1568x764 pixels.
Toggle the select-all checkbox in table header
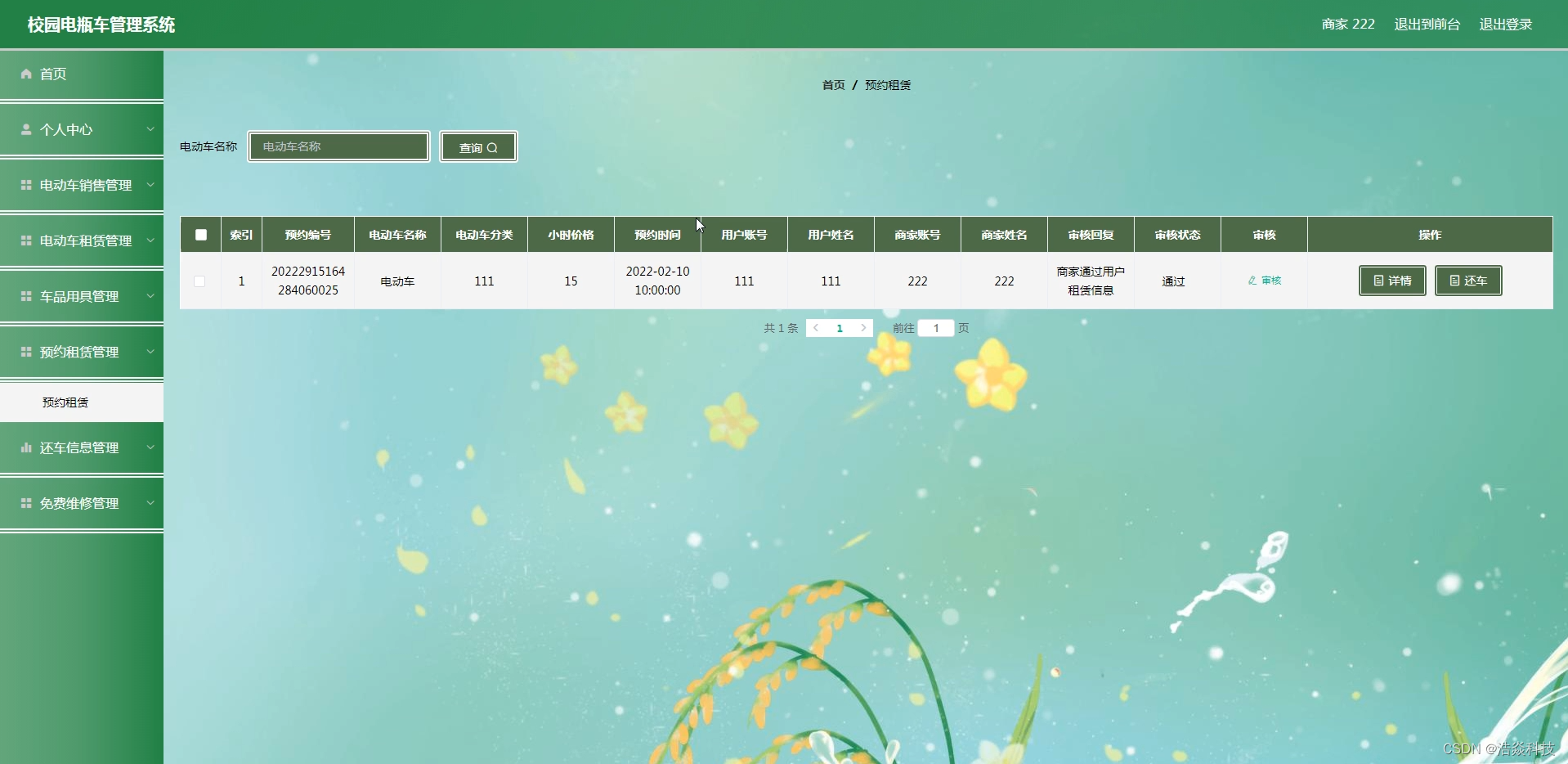coord(200,235)
